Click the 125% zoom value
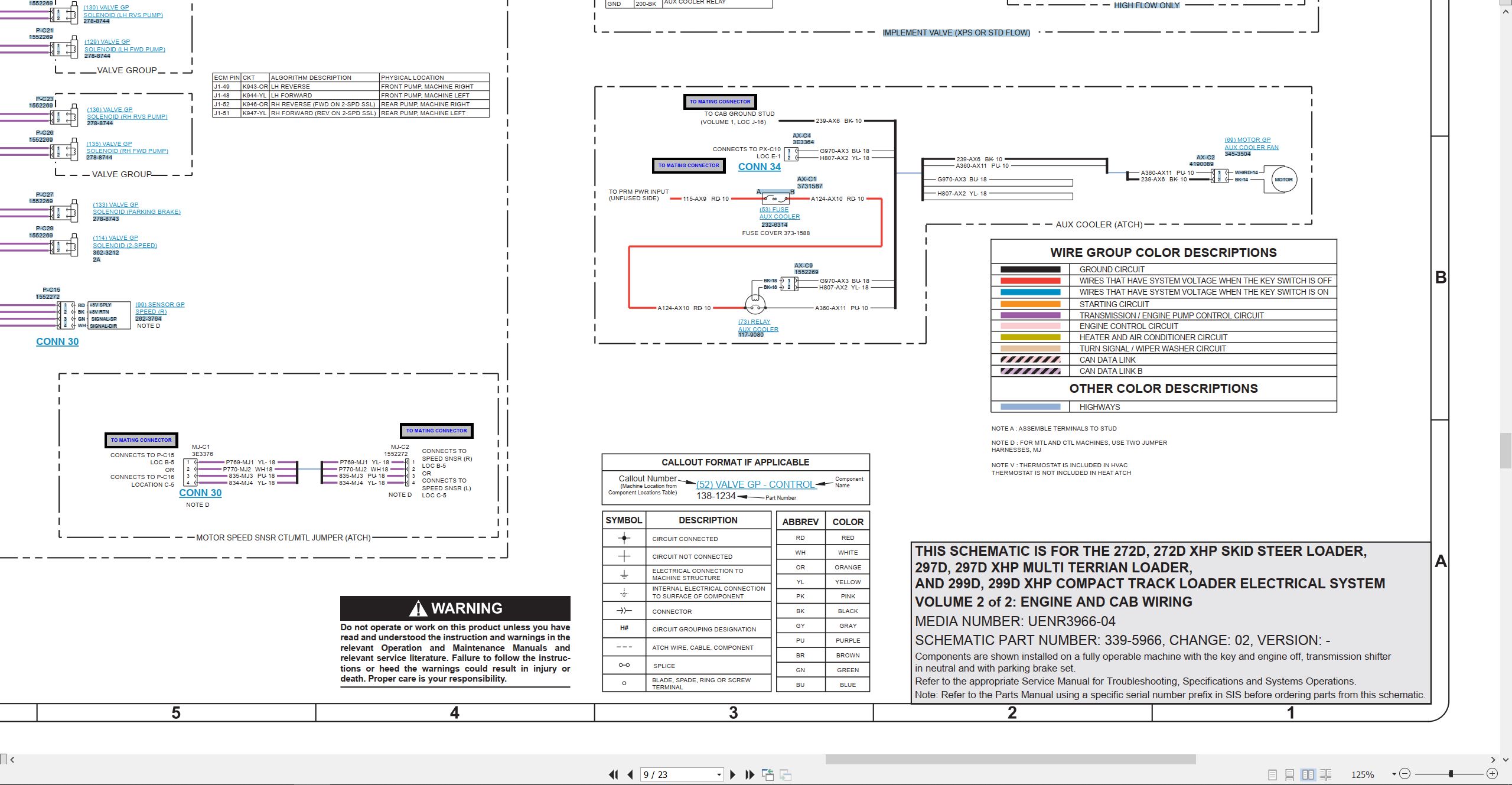Screen dimensions: 1512x785 tap(1363, 775)
